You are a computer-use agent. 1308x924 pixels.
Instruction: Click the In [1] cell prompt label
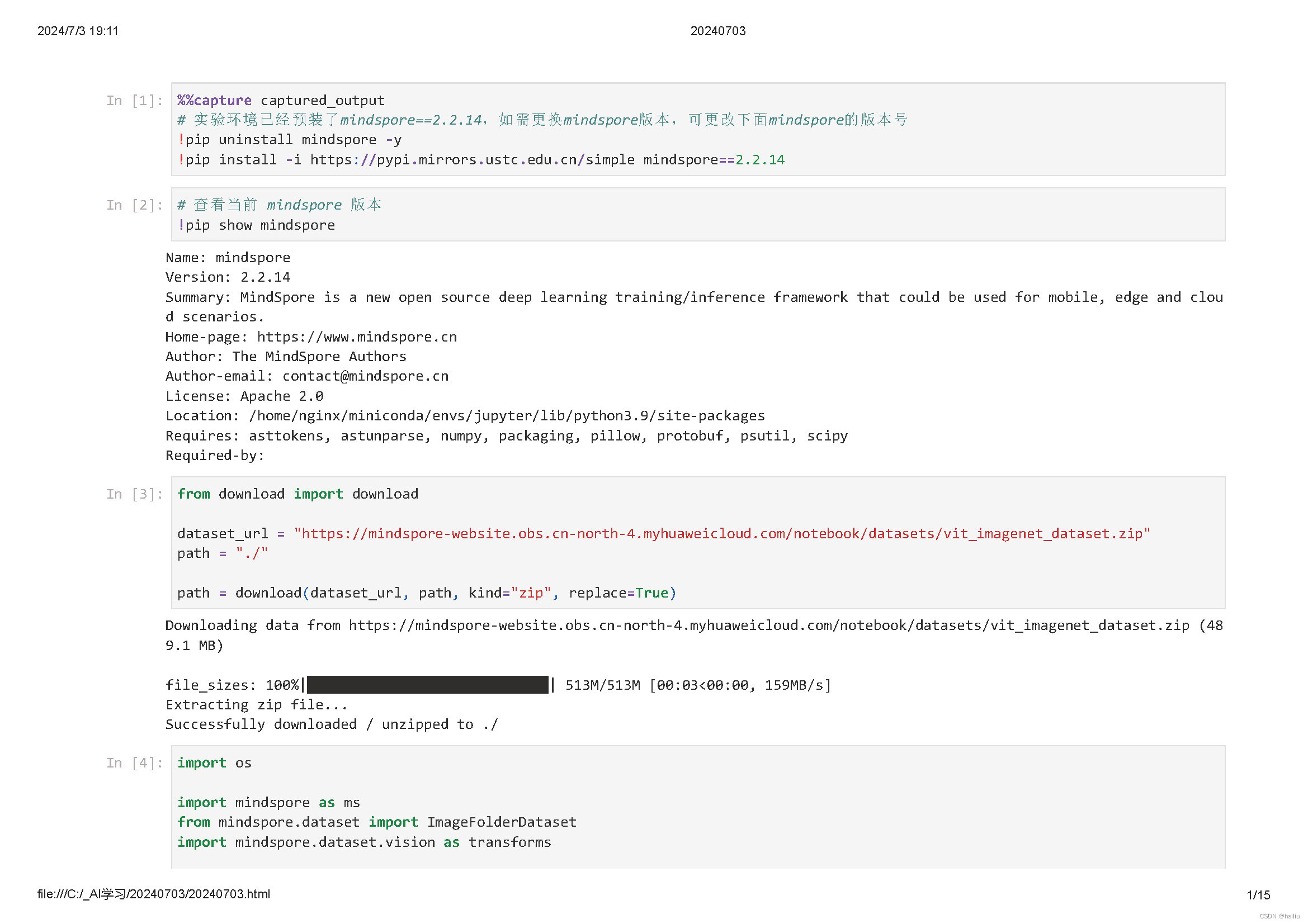[134, 101]
